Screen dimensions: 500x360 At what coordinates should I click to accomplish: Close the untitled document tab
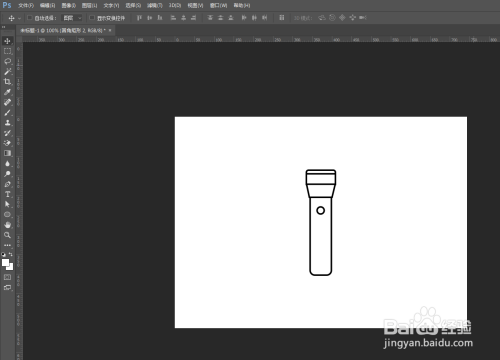coord(110,30)
